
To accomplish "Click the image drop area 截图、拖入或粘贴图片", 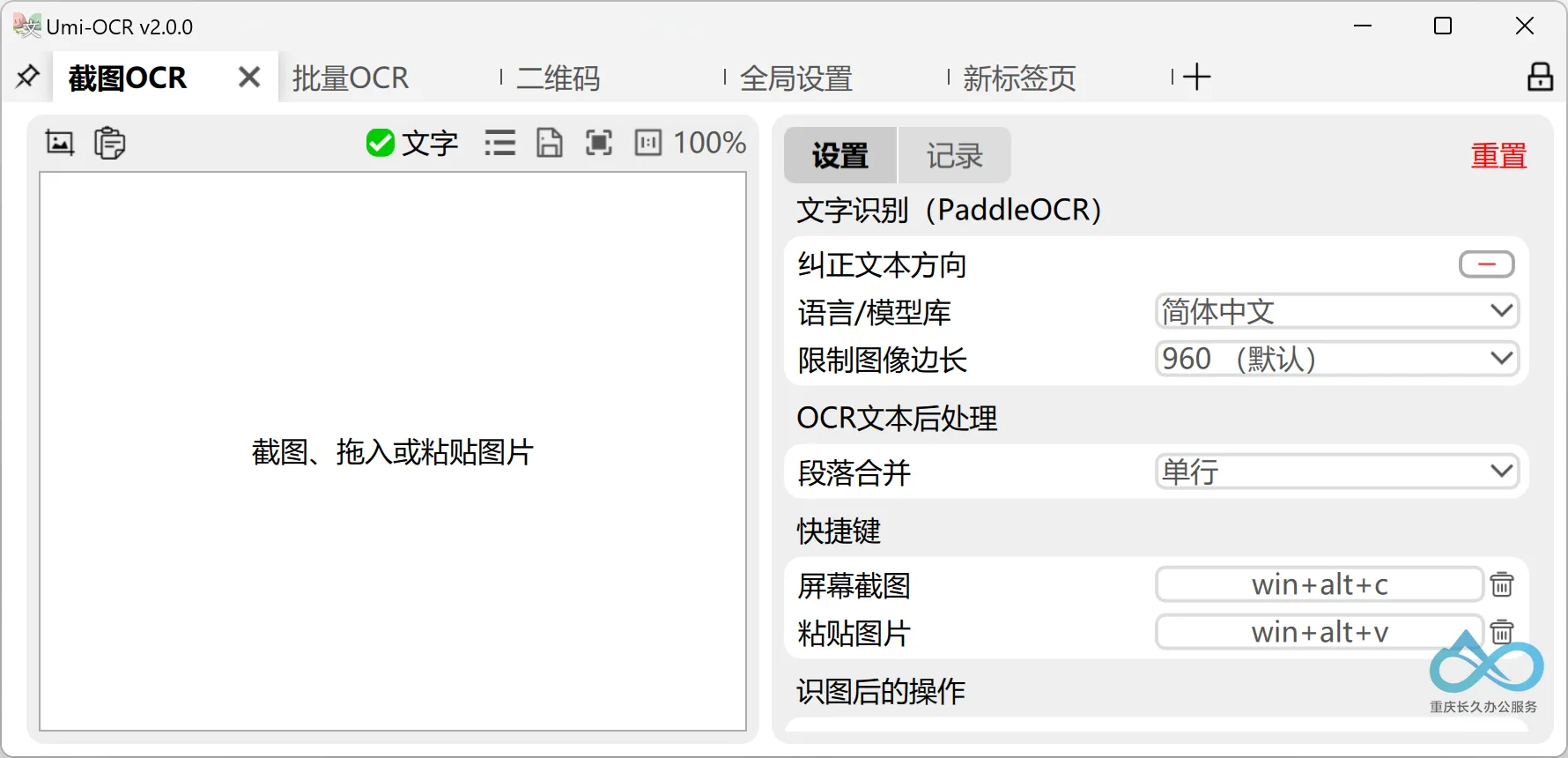I will (x=393, y=451).
